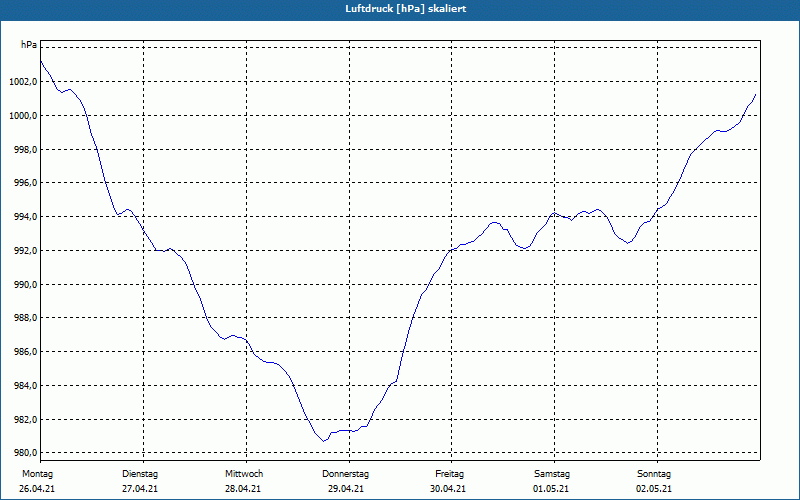This screenshot has width=800, height=500.
Task: Select the 996,0 y-axis value
Action: coord(24,183)
